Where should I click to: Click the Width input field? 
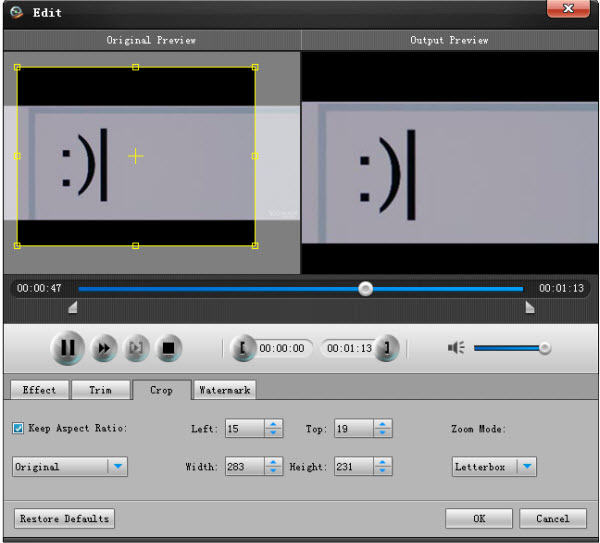pos(244,466)
